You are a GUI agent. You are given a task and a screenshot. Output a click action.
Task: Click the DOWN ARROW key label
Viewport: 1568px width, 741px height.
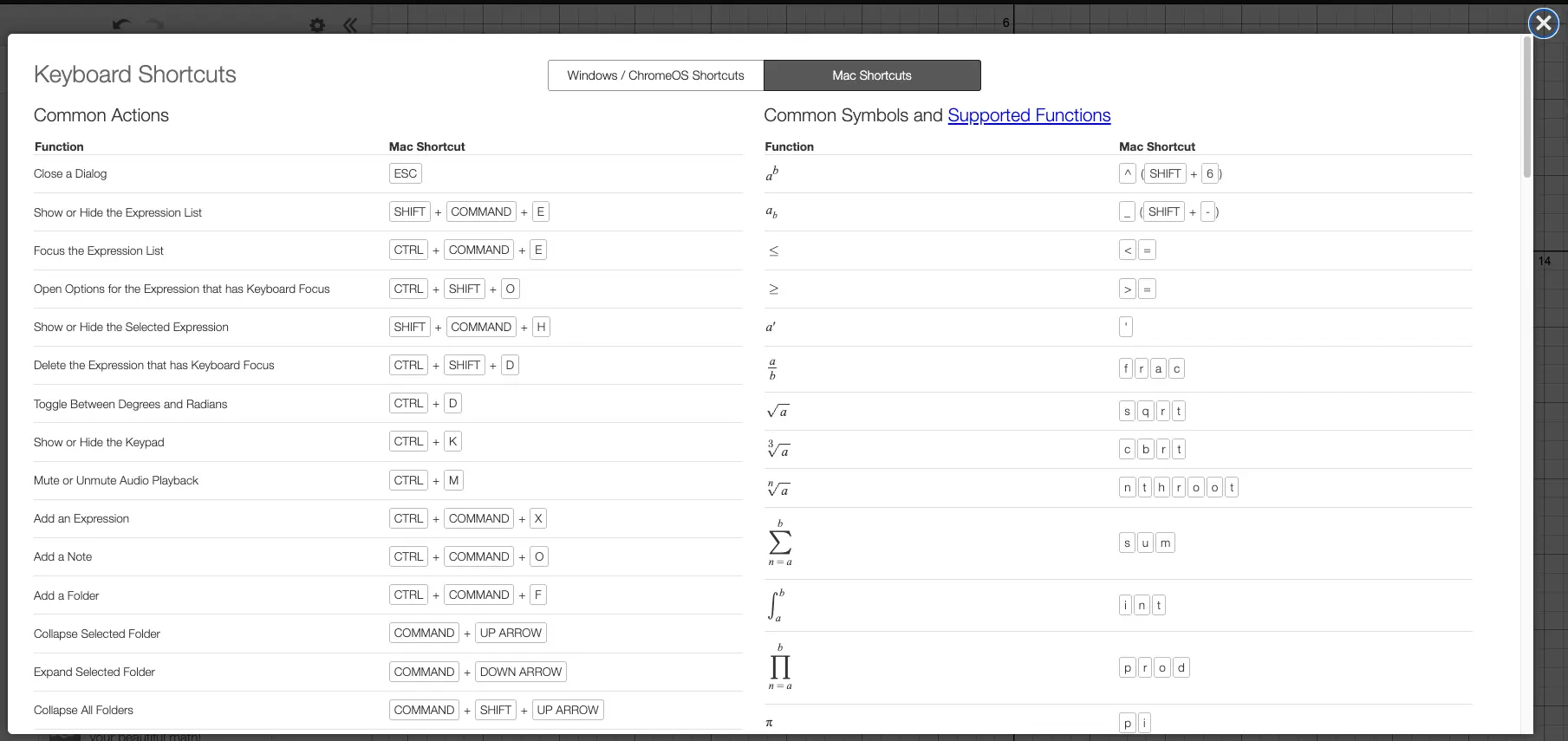click(520, 672)
